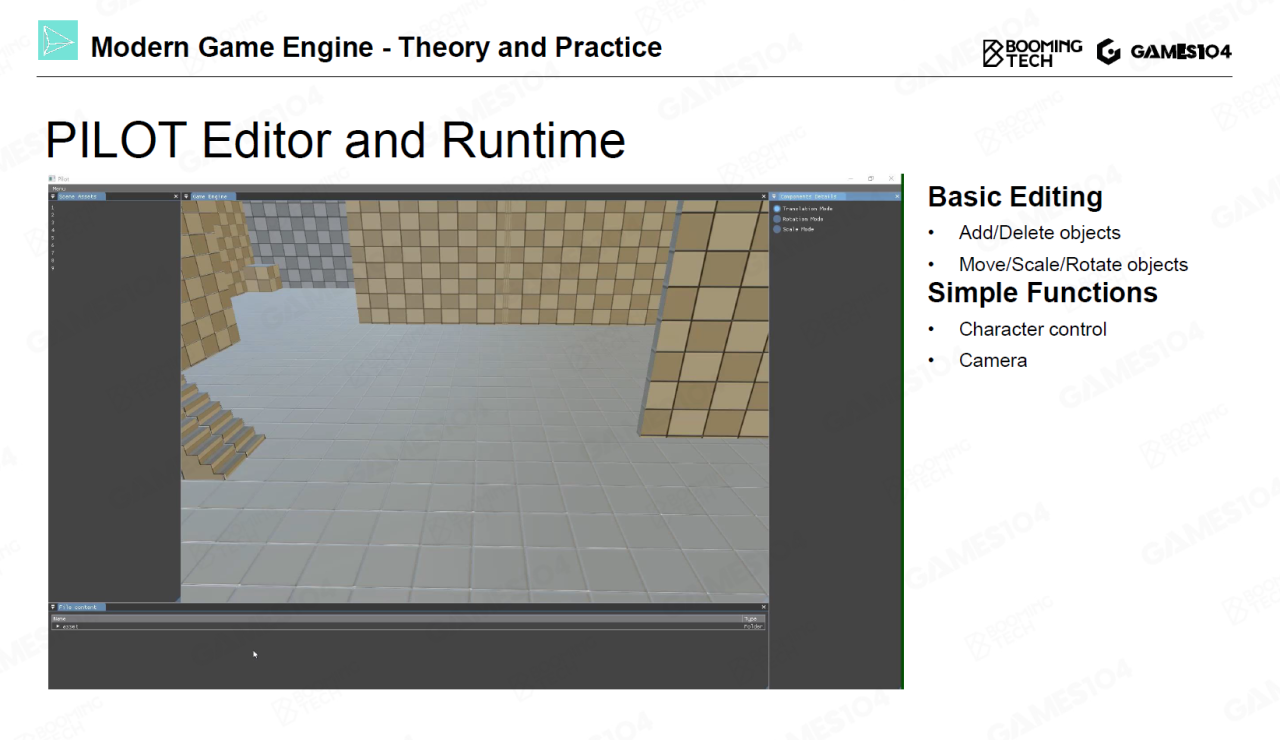
Task: Select Scale Mode radio button
Action: [x=777, y=229]
